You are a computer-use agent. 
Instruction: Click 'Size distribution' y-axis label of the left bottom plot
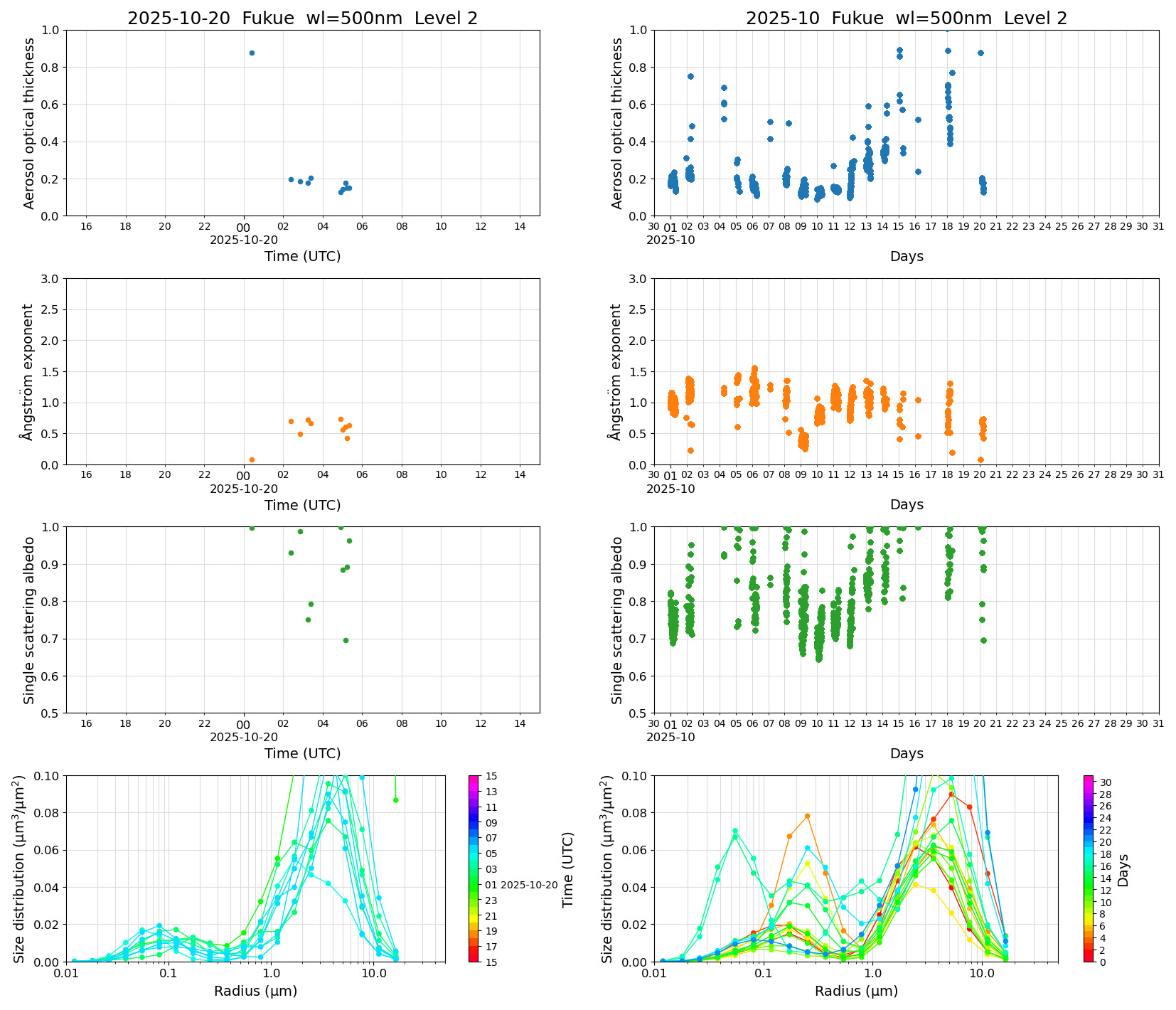[x=20, y=868]
